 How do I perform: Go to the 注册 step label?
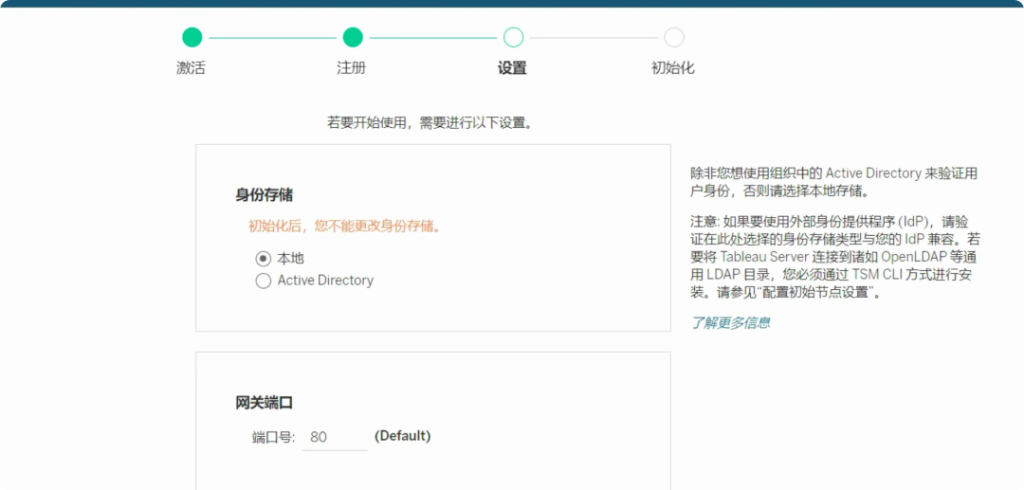click(x=351, y=69)
